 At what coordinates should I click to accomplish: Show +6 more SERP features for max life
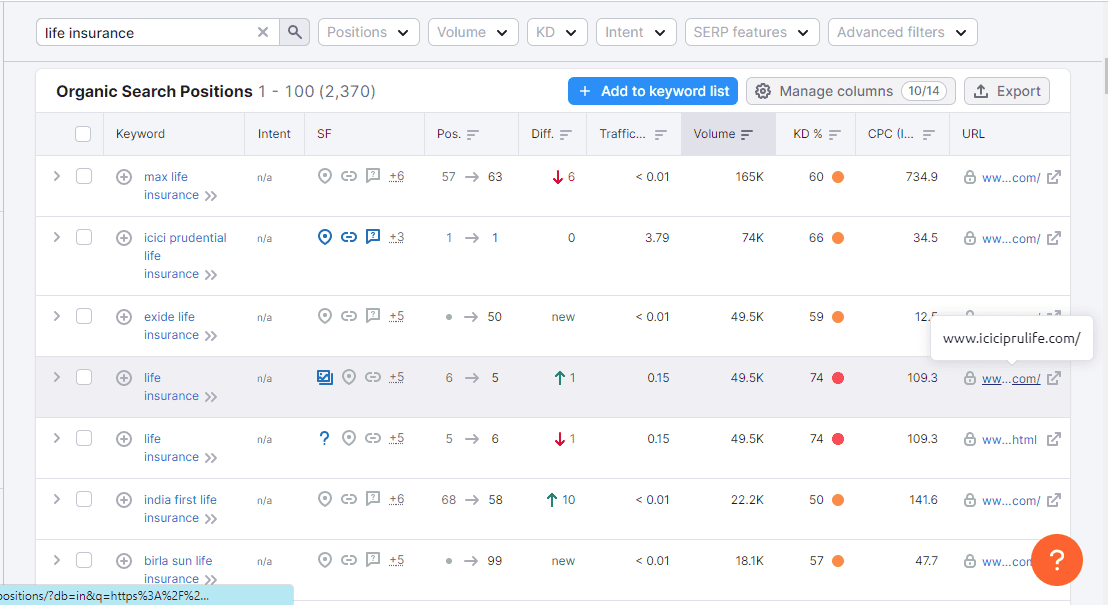coord(396,177)
